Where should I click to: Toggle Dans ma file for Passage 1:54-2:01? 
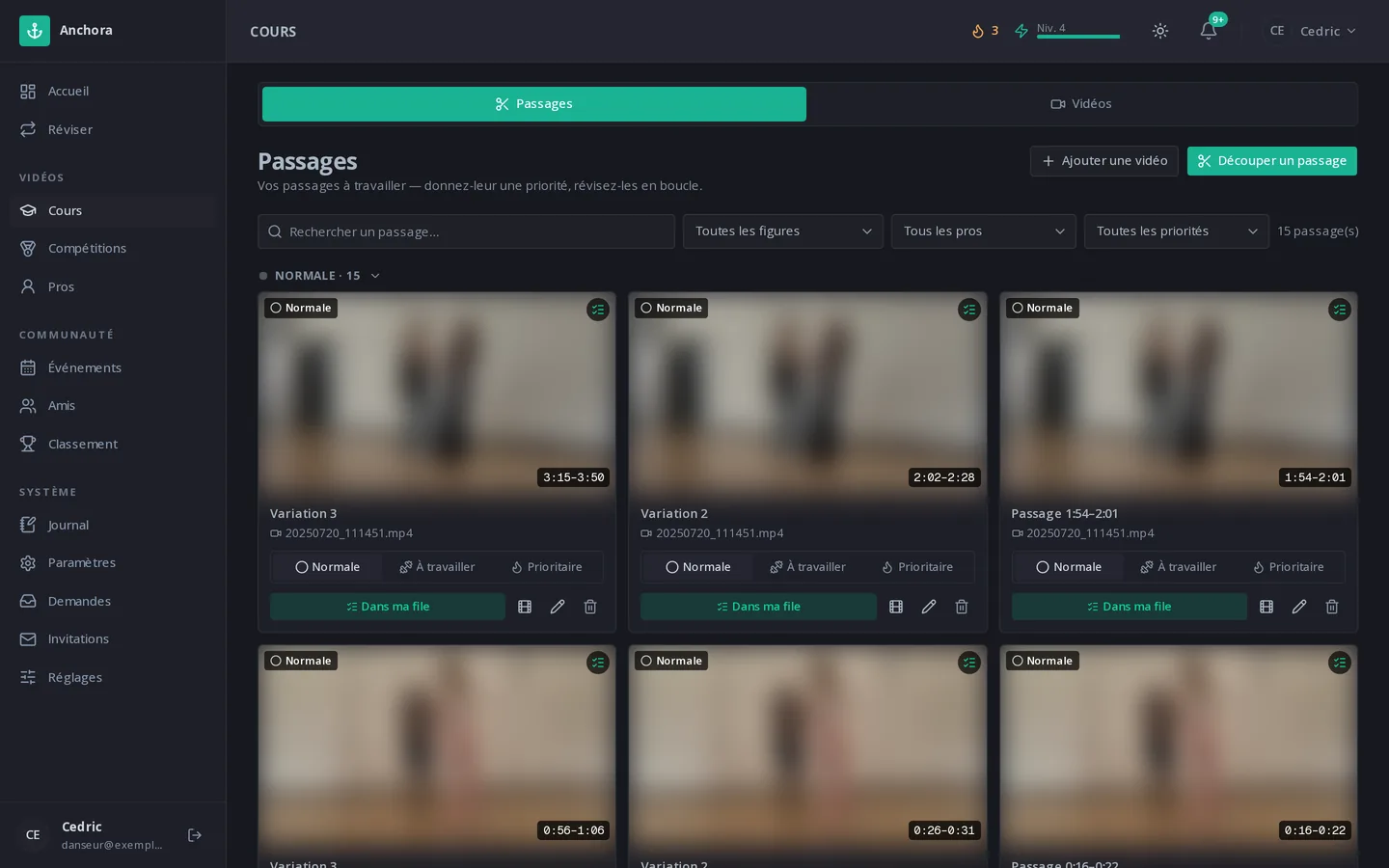click(1129, 607)
